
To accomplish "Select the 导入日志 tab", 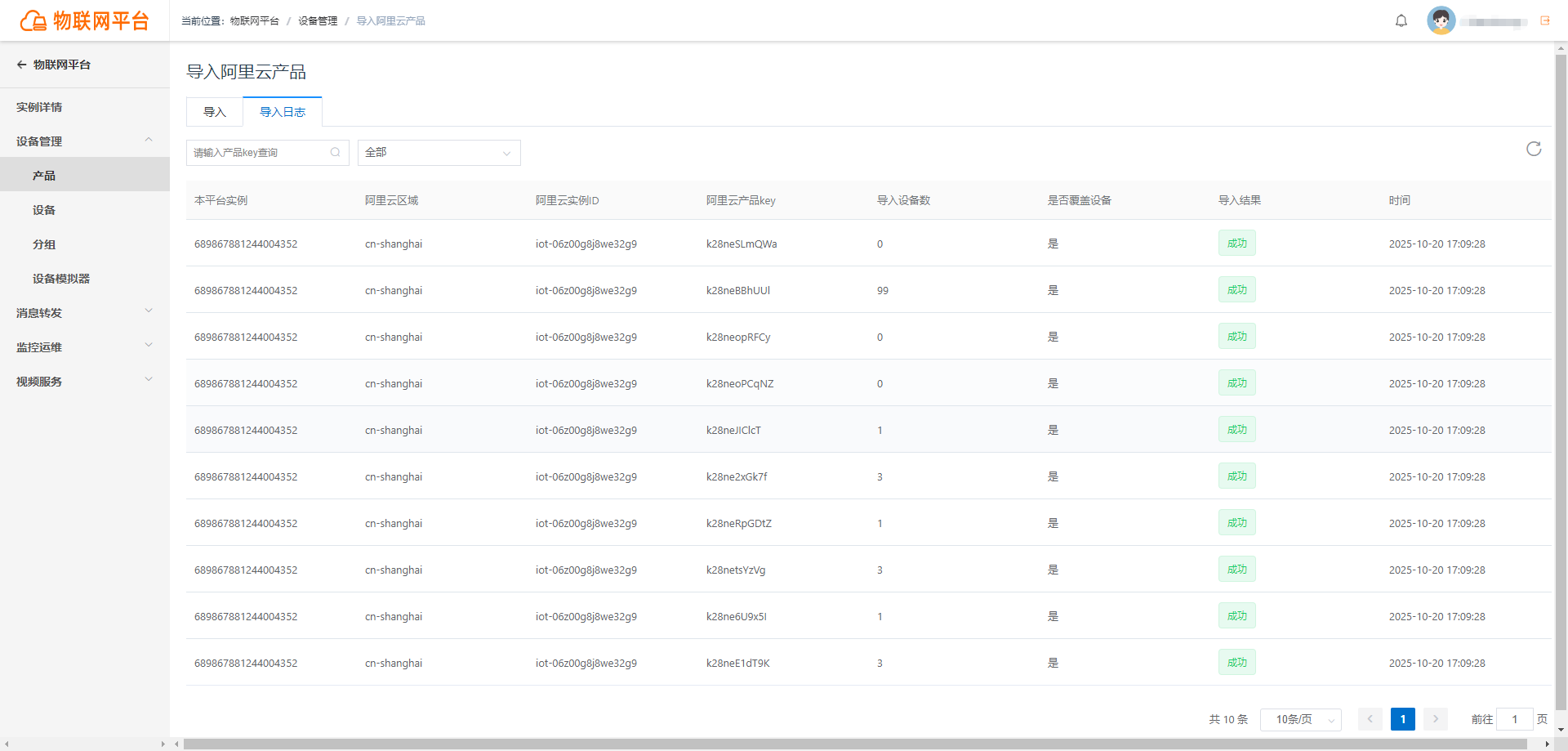I will (x=283, y=112).
